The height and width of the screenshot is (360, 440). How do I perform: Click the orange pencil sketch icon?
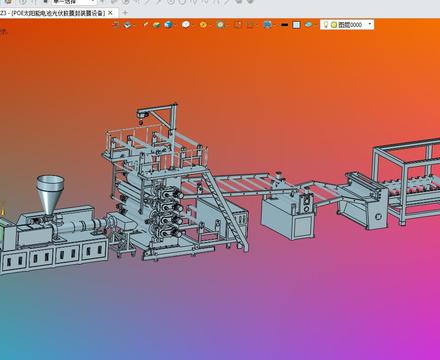pos(145,24)
